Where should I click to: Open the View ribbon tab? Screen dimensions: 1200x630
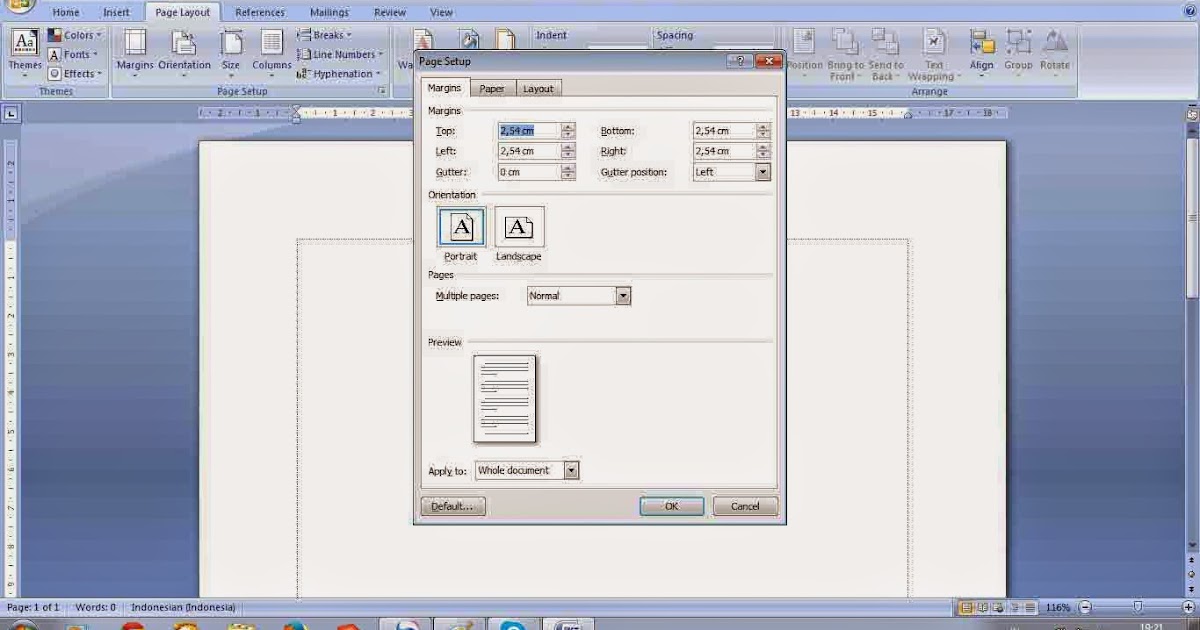coord(441,13)
